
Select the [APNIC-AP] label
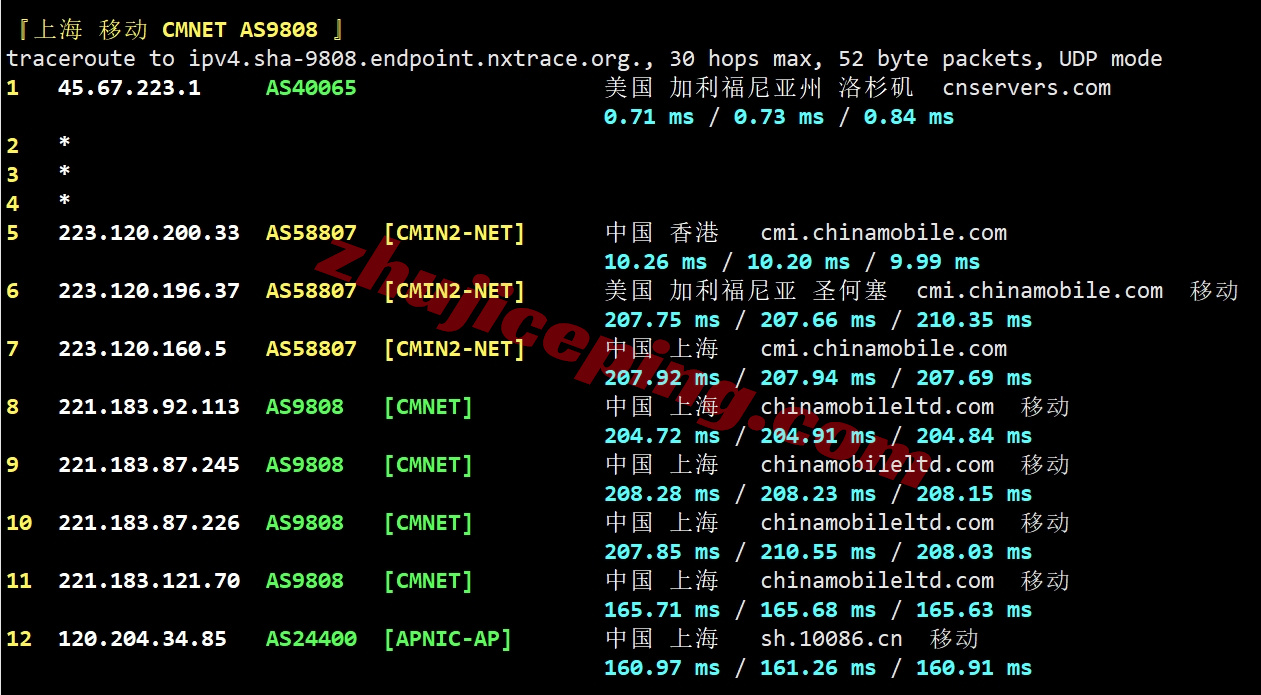(x=448, y=639)
